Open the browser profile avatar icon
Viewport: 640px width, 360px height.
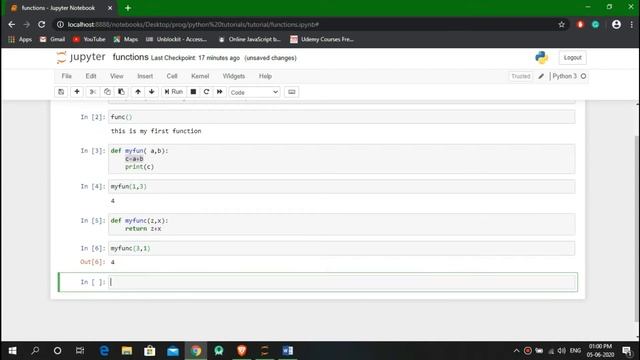pos(616,24)
